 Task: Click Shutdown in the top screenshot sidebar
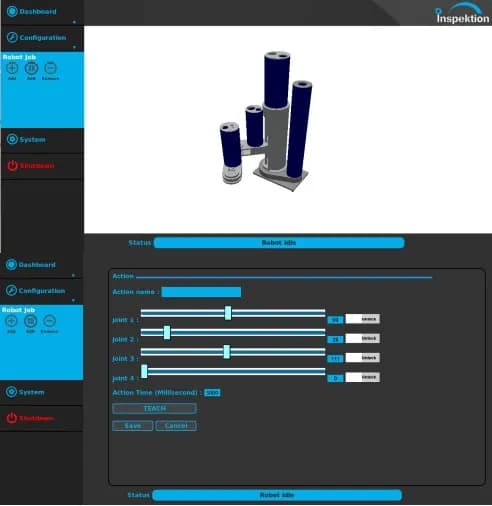coord(31,165)
